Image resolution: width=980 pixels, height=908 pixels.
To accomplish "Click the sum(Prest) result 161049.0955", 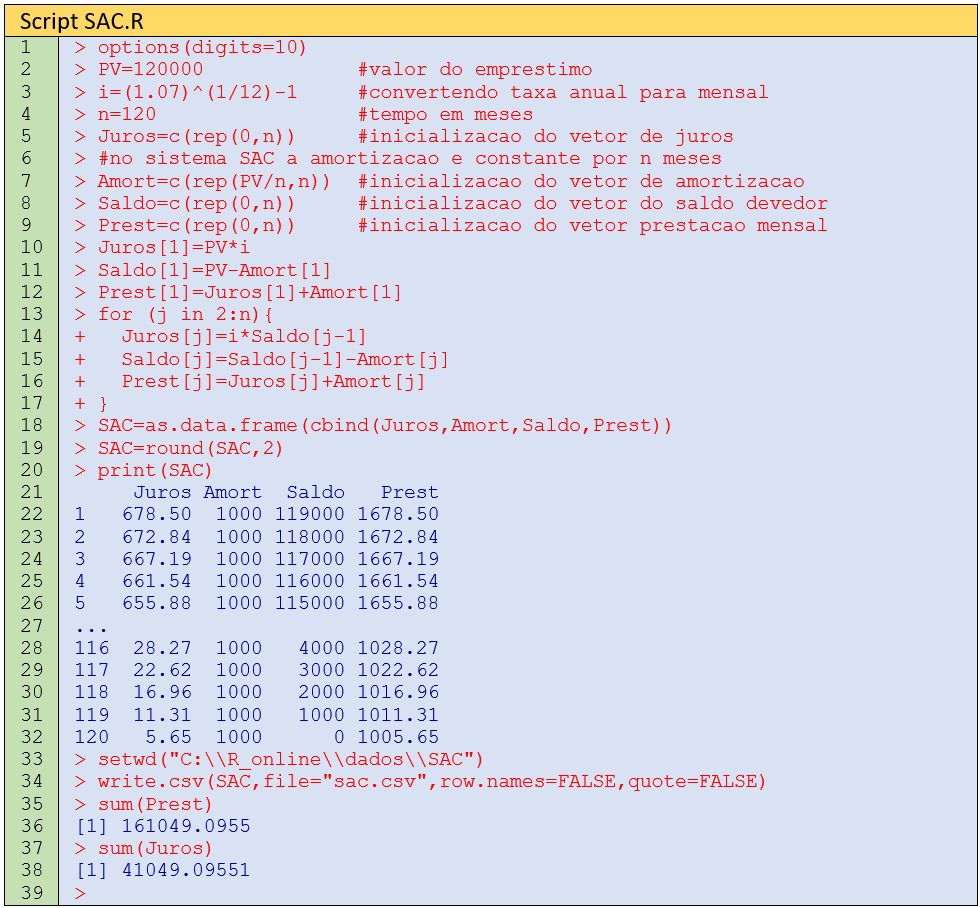I will tap(185, 826).
